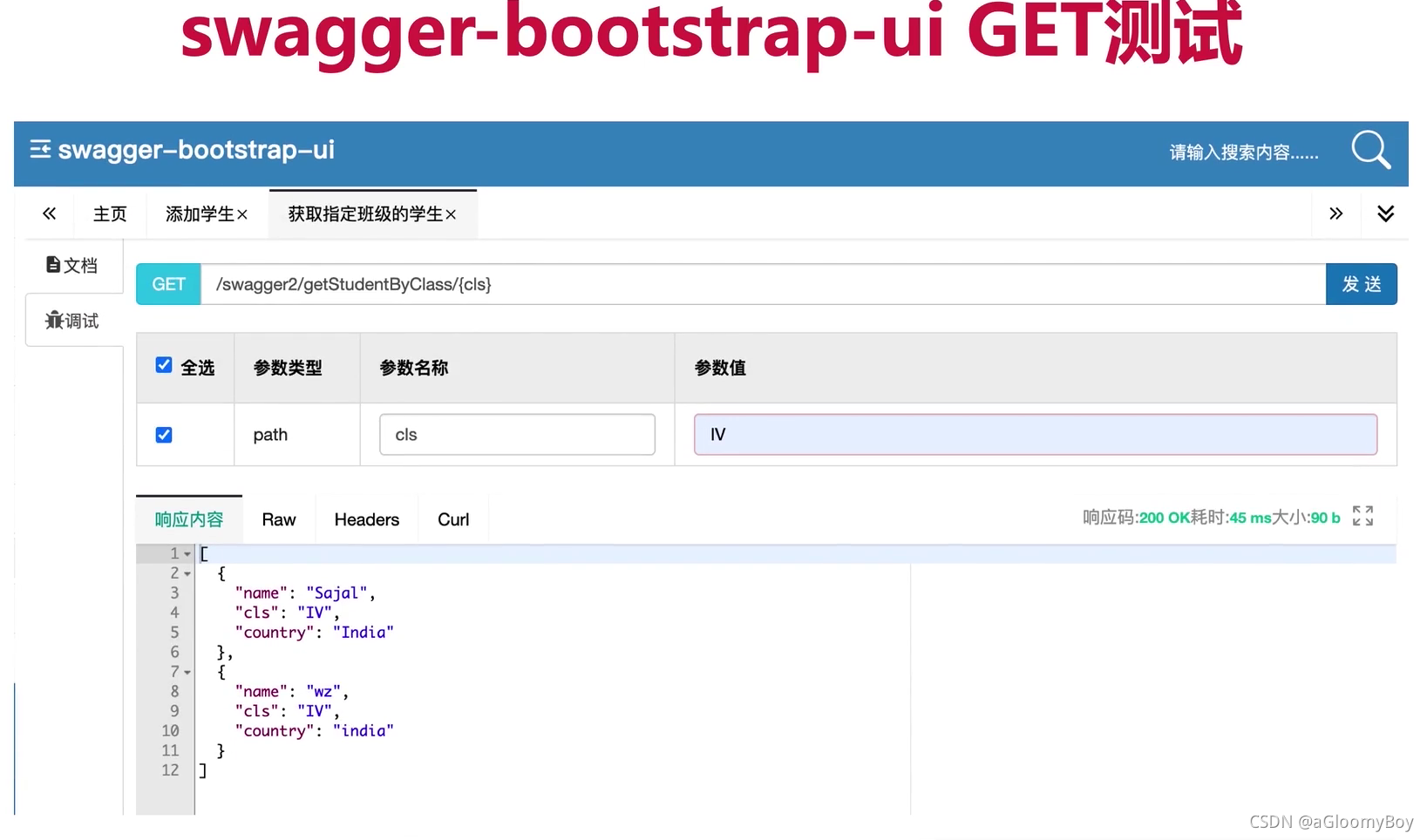Viewport: 1427px width, 840px height.
Task: Click the double left arrow tab scroller
Action: (x=49, y=213)
